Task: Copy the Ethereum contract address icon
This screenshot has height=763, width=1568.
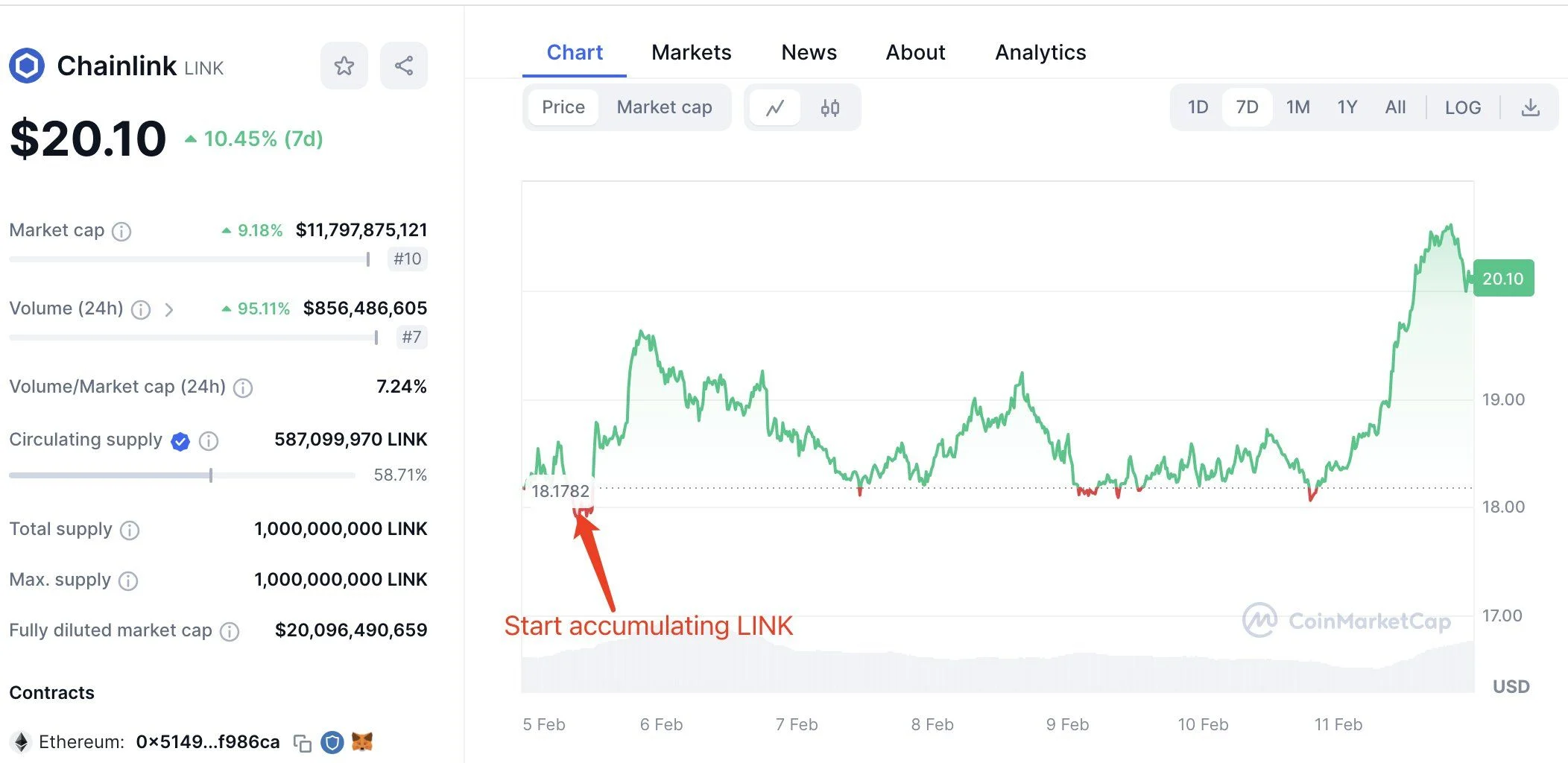Action: (300, 742)
